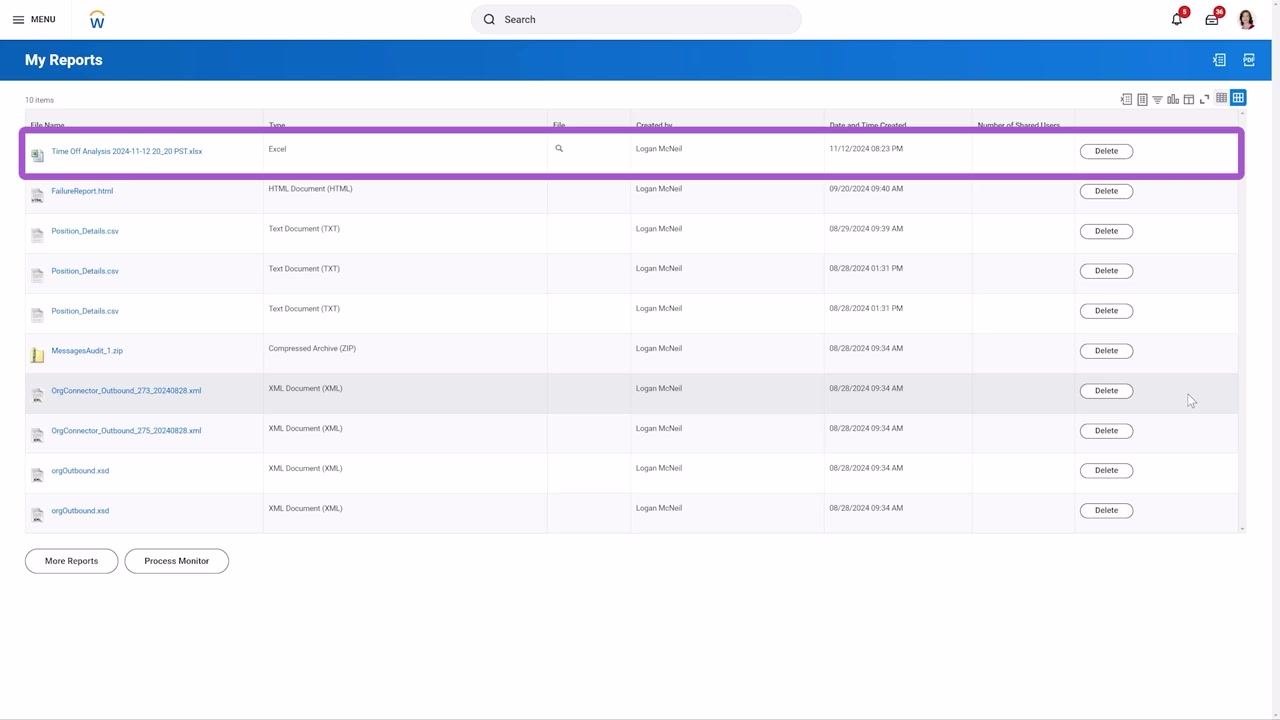Open FailureReport.html link
Viewport: 1280px width, 720px height.
[82, 191]
